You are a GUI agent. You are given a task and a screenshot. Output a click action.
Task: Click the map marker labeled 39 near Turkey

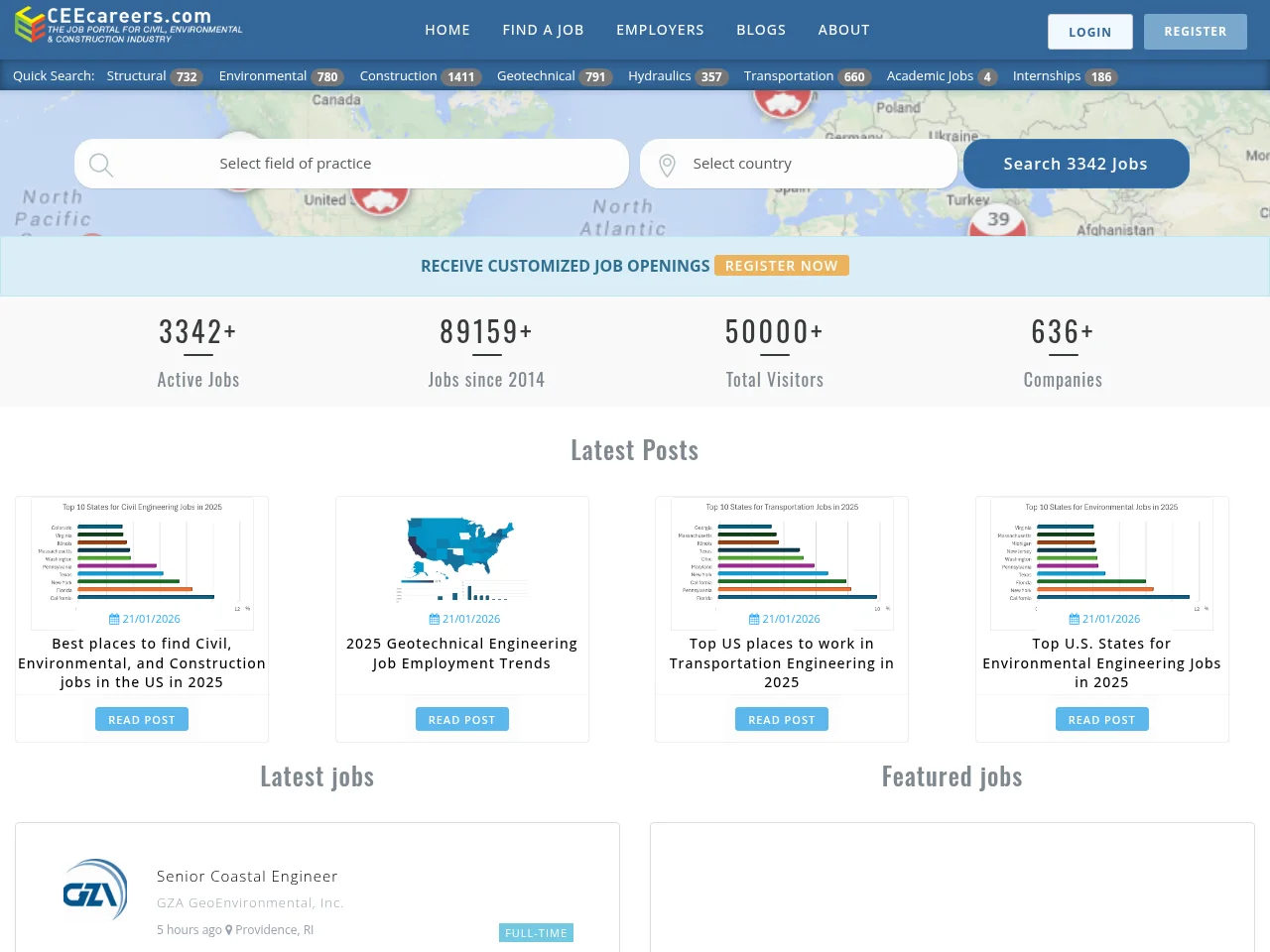(x=997, y=220)
